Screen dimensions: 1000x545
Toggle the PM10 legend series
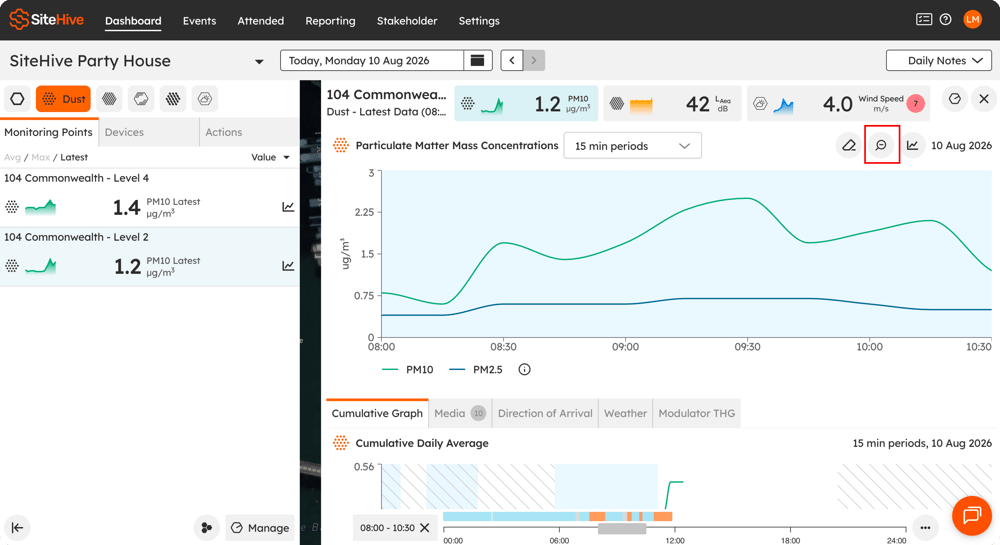click(x=408, y=369)
